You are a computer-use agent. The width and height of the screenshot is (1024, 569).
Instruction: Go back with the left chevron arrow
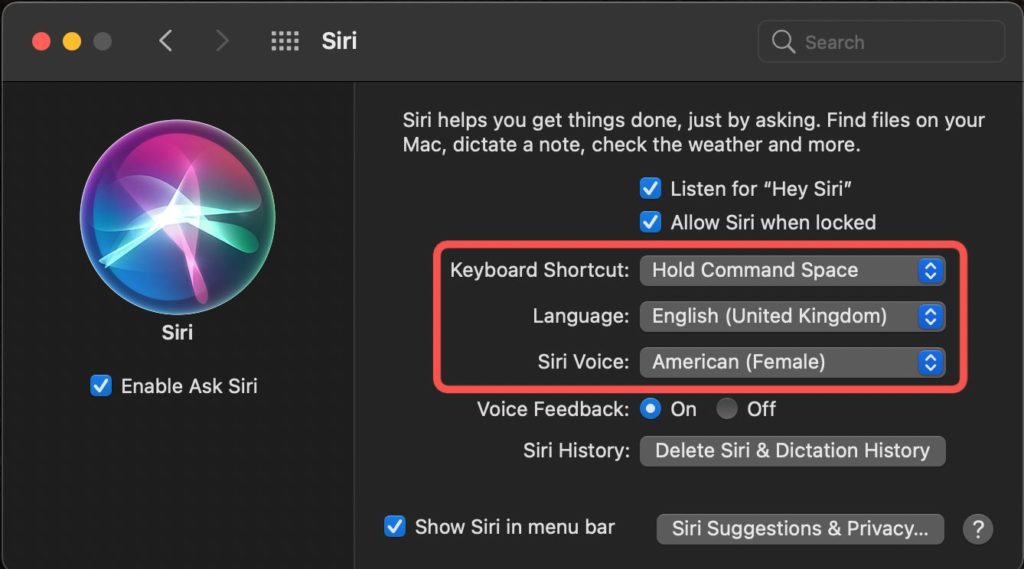coord(165,41)
